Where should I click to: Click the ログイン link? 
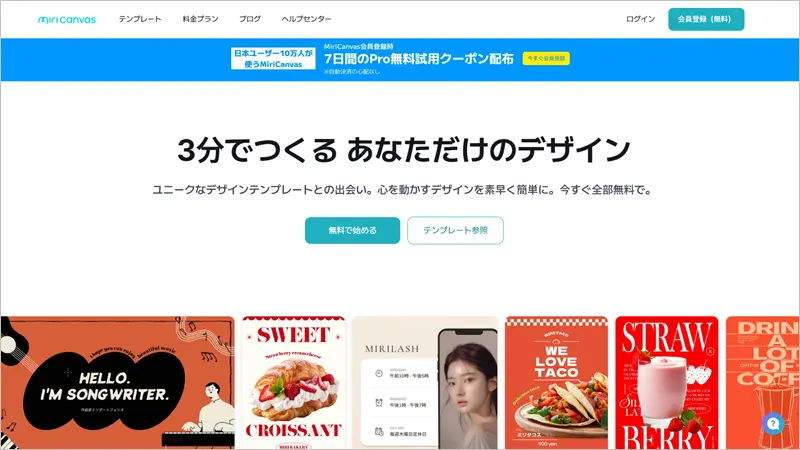coord(640,19)
